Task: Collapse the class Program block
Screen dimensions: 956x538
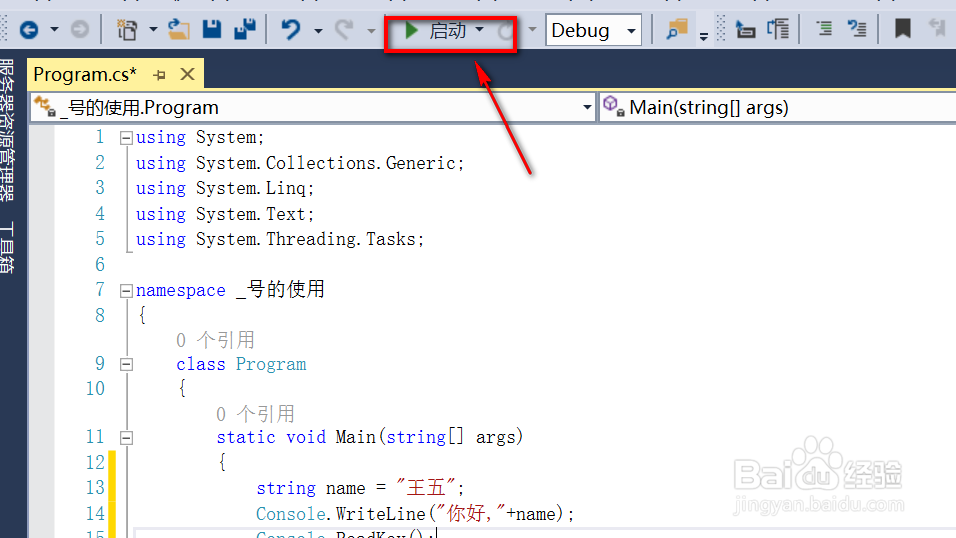Action: pyautogui.click(x=126, y=365)
